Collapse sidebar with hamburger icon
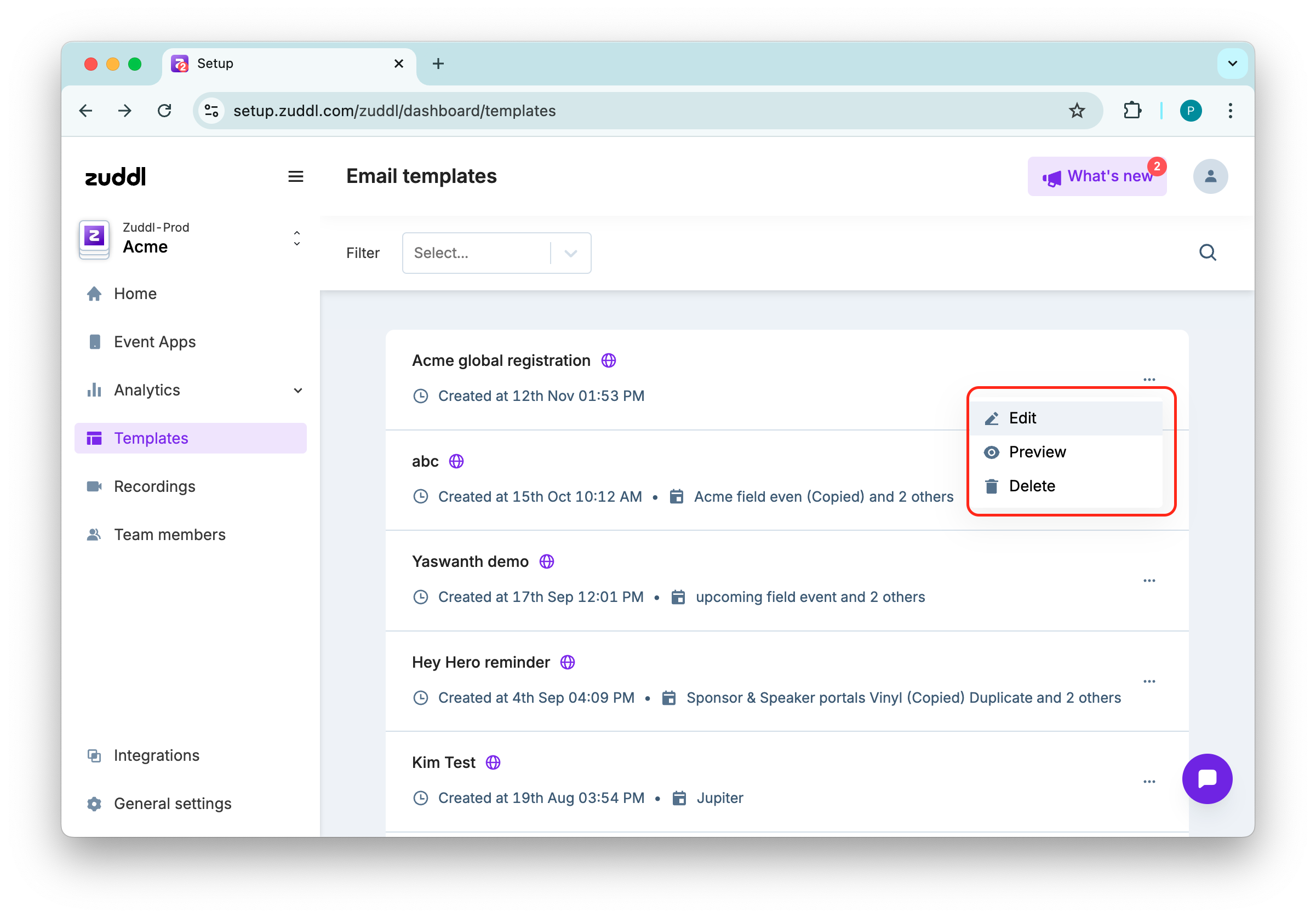 pos(296,176)
